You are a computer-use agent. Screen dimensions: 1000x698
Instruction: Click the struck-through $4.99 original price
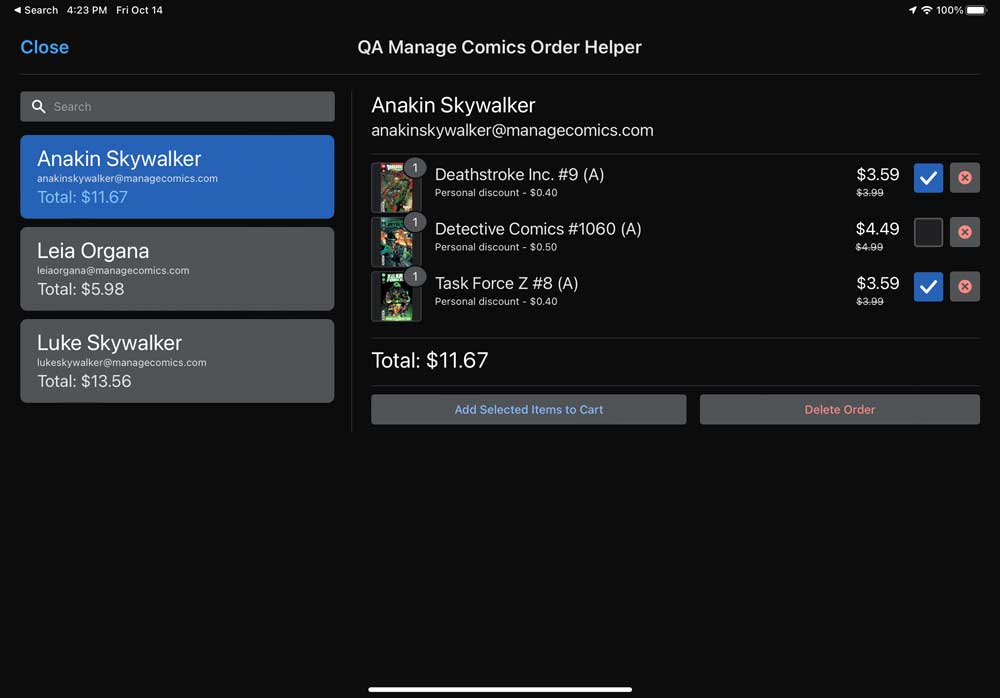pyautogui.click(x=869, y=247)
